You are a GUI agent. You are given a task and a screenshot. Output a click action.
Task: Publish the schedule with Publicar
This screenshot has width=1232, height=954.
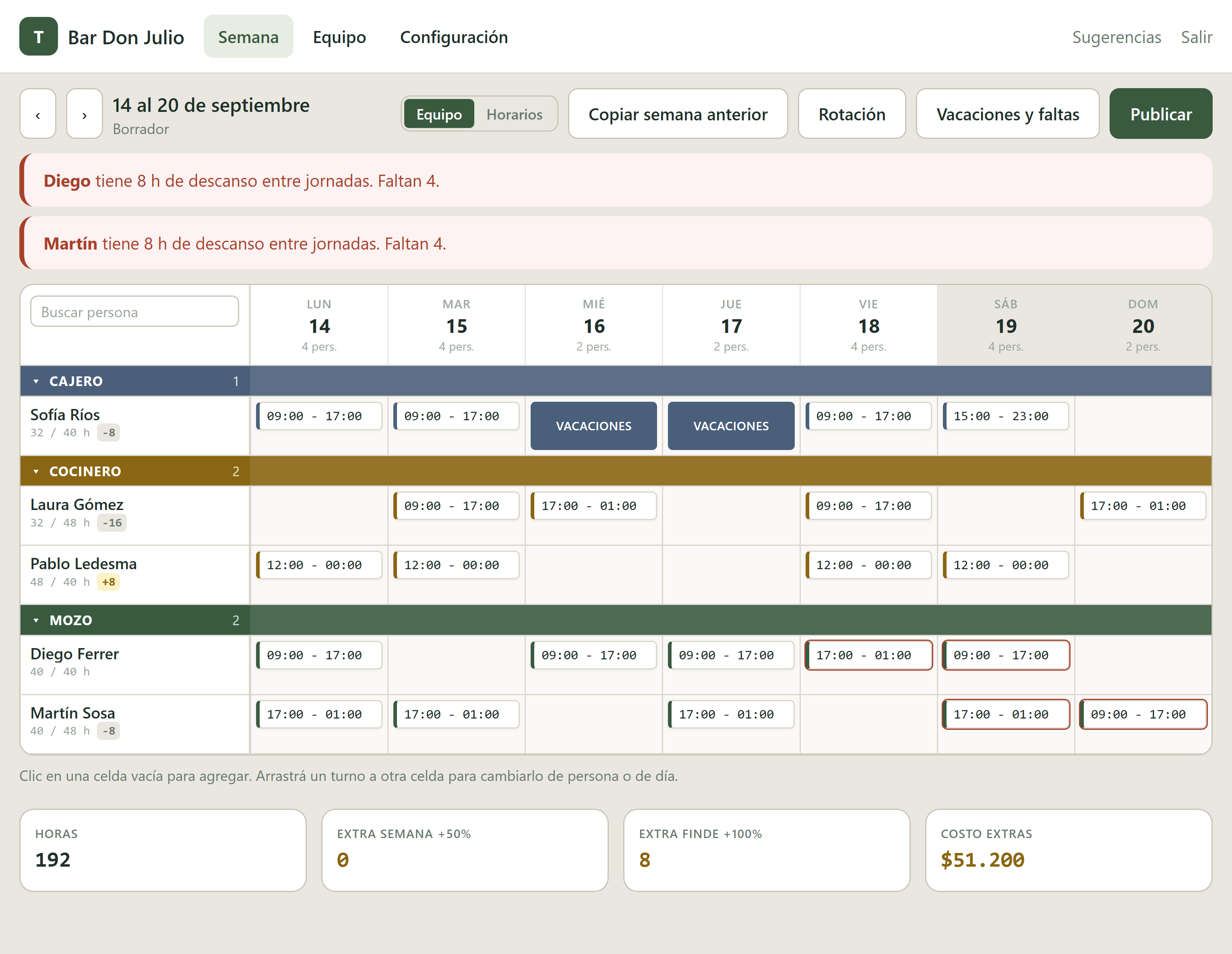click(x=1161, y=114)
